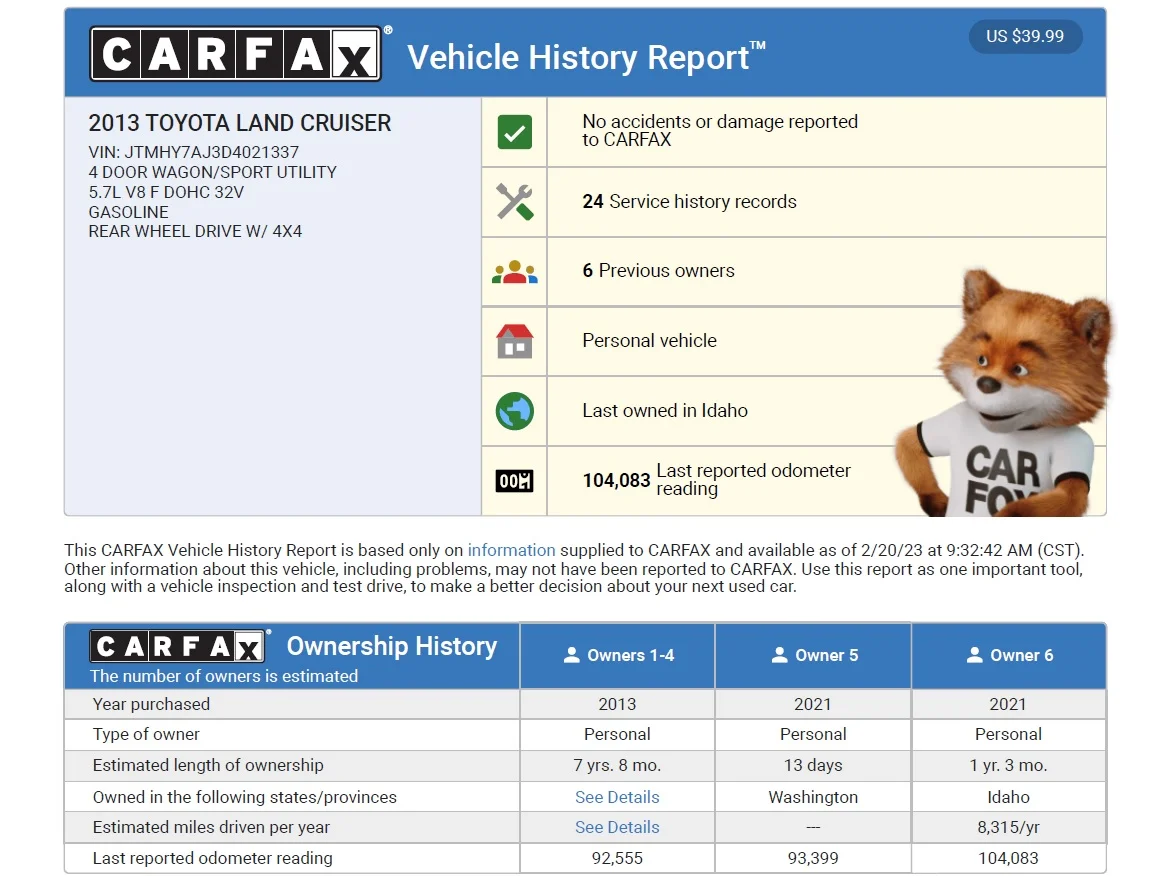Open See Details for owned states/provinces

tap(617, 797)
